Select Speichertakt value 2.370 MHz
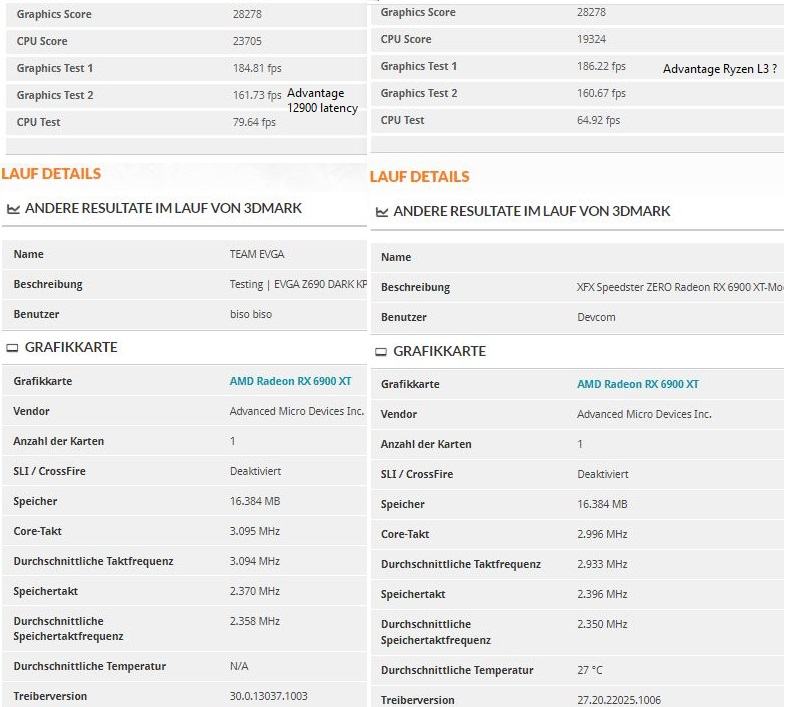 pos(254,591)
